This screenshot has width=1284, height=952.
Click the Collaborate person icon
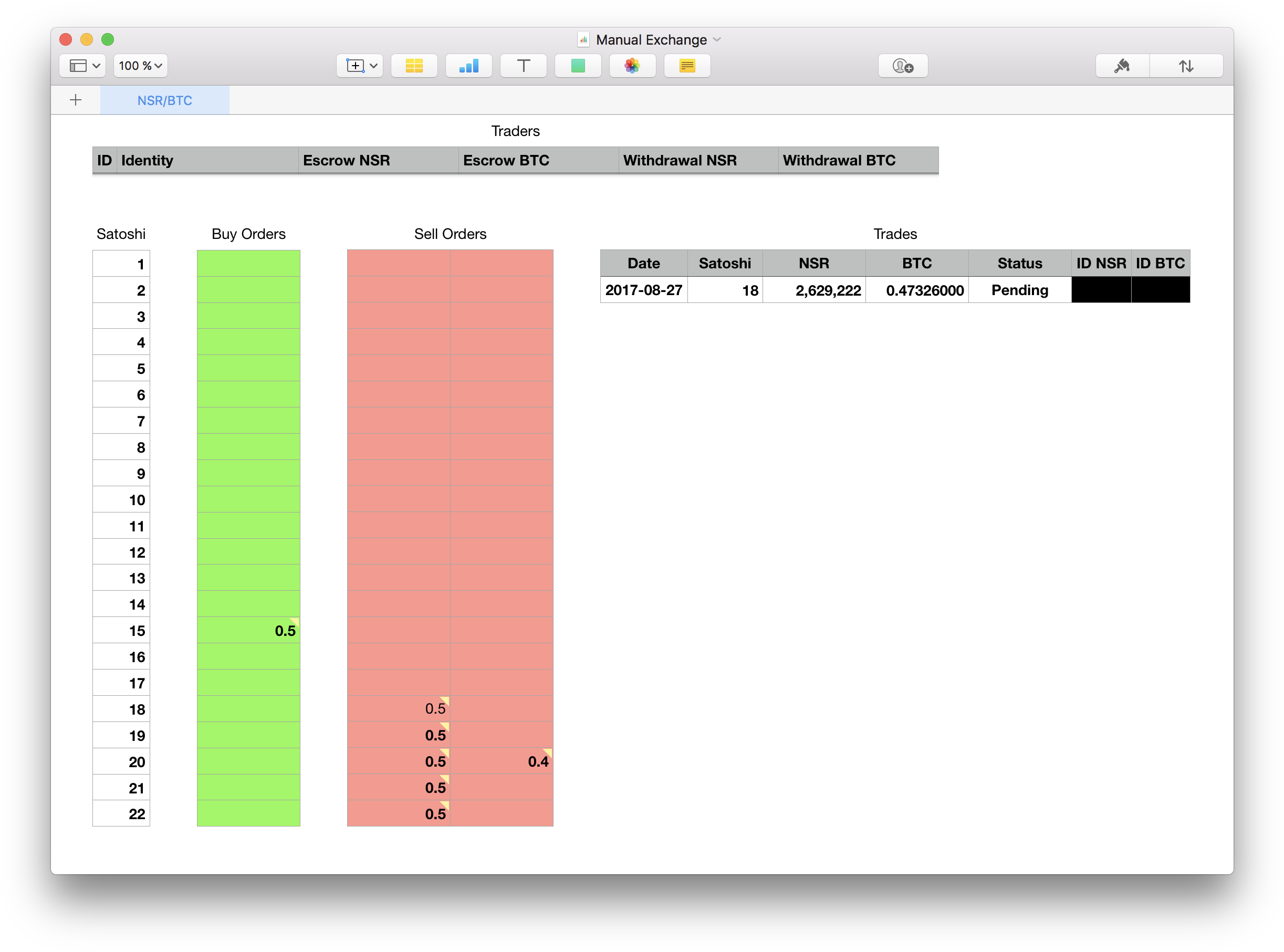coord(903,66)
